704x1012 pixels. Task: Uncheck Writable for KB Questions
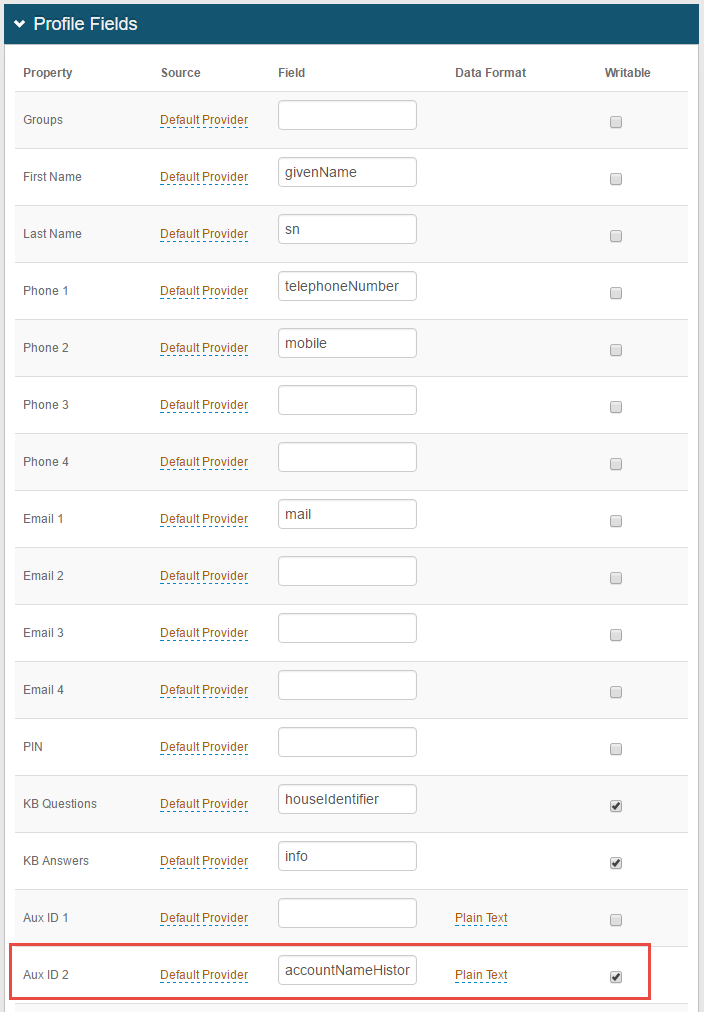[616, 806]
